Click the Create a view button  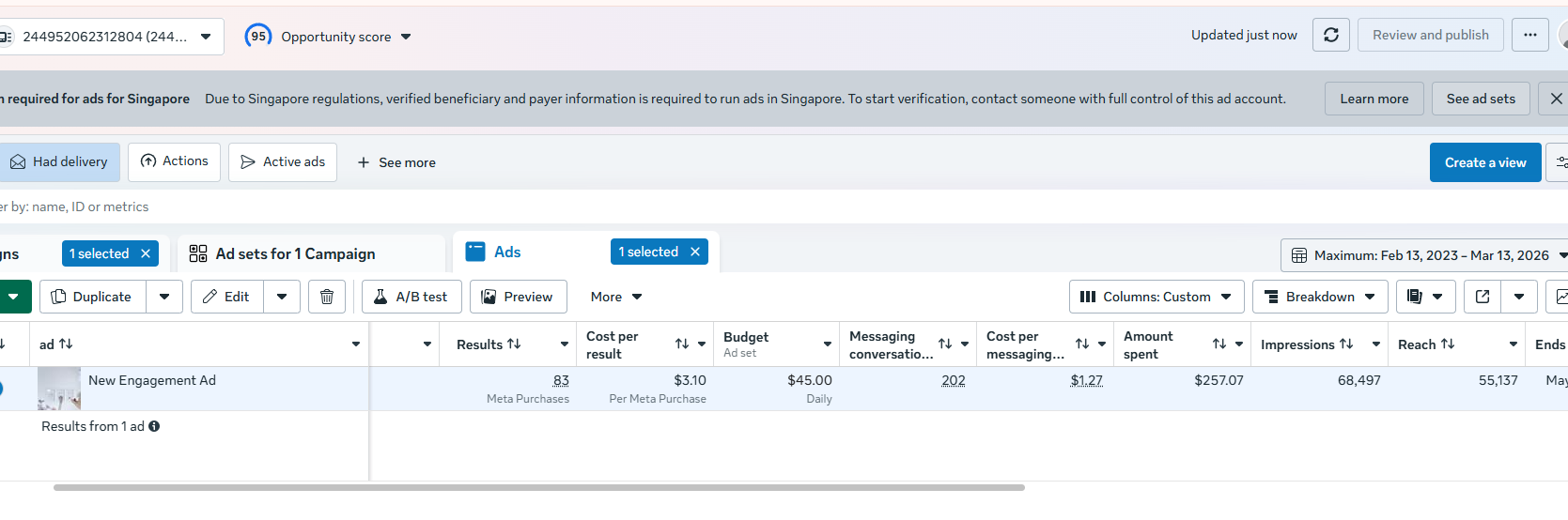[1484, 162]
